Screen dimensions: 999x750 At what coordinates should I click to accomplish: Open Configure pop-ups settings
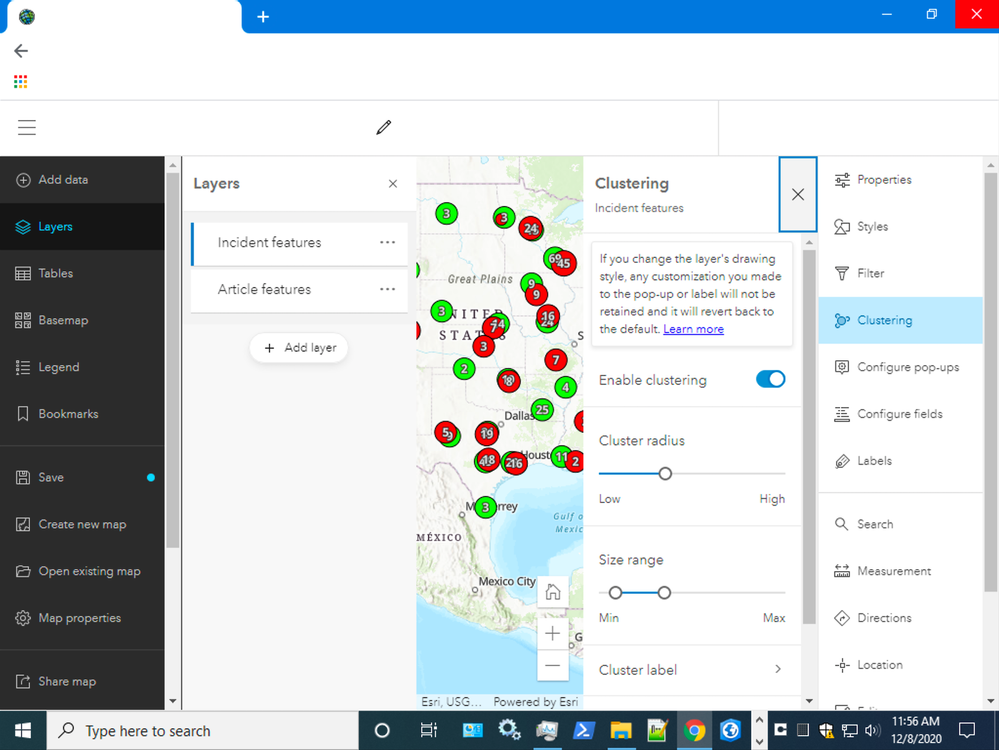pos(907,367)
